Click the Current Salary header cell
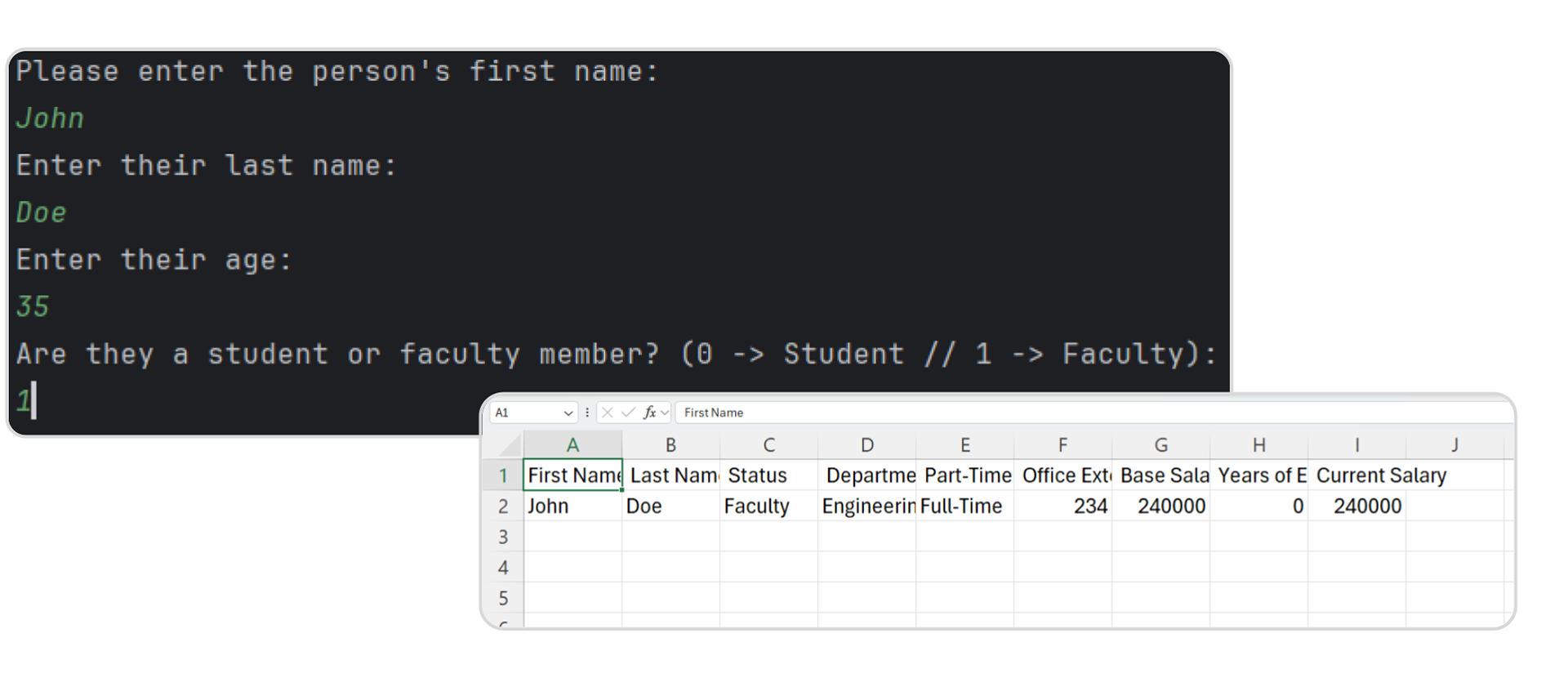Viewport: 1568px width, 678px height. tap(1380, 475)
